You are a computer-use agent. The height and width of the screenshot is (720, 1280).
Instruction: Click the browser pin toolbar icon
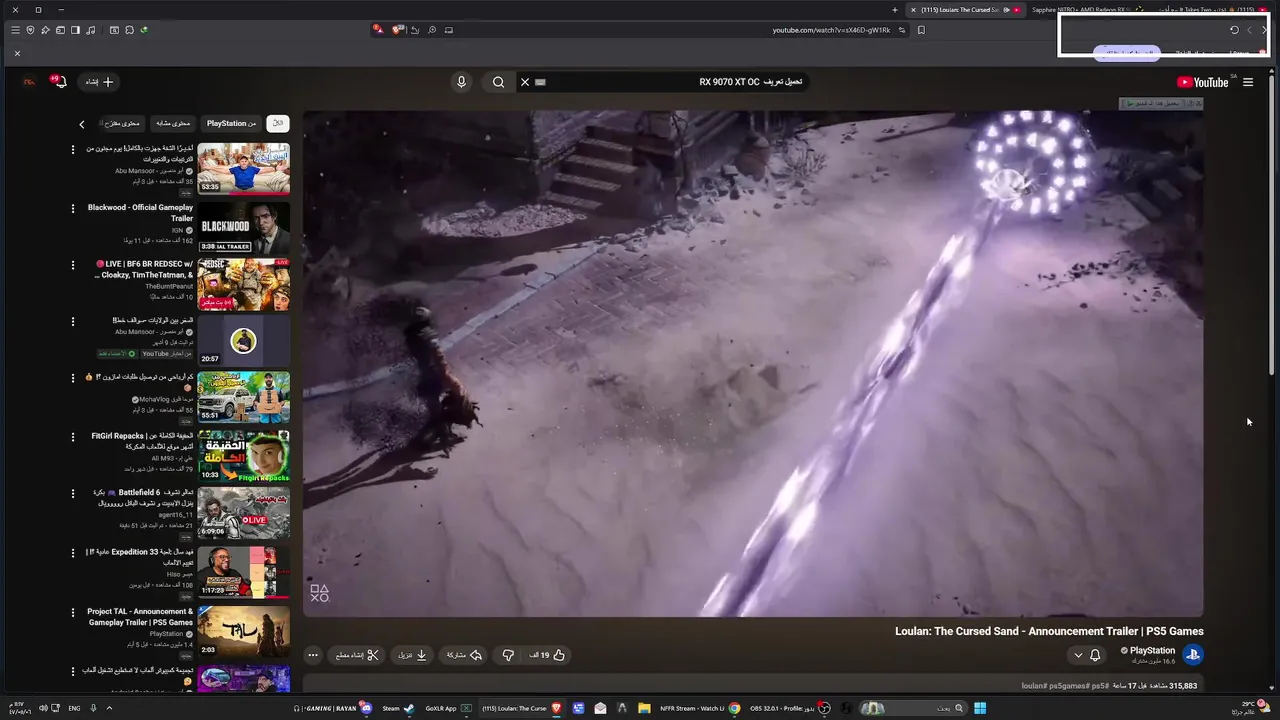[45, 30]
